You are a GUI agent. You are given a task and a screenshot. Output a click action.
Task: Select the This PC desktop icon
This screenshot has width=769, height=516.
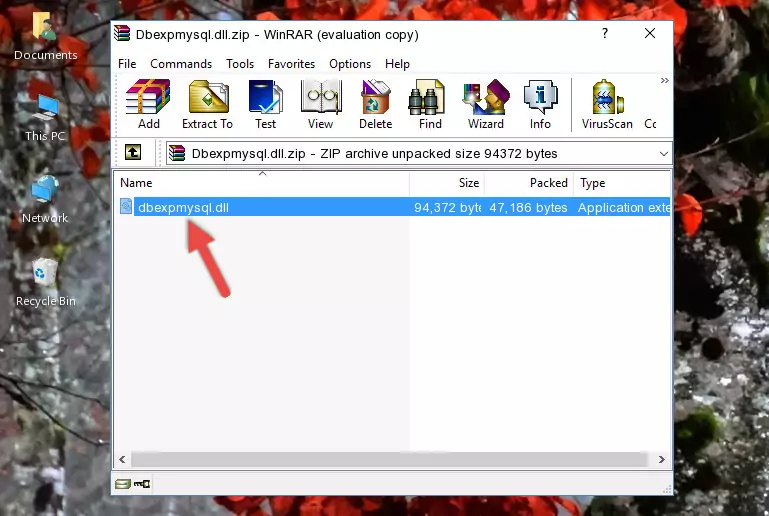[45, 118]
